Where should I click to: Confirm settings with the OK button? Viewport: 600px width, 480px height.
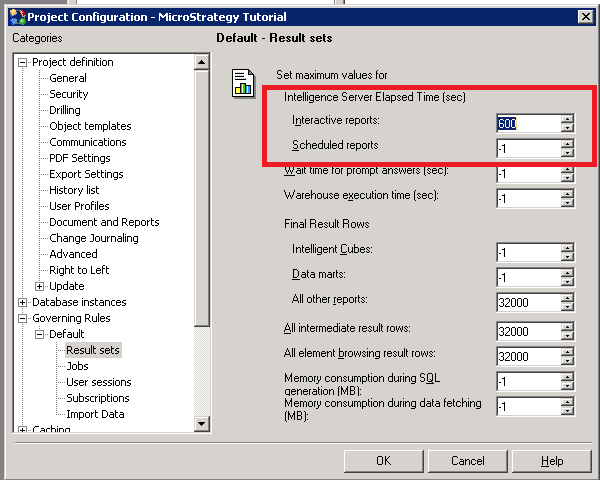(x=384, y=461)
